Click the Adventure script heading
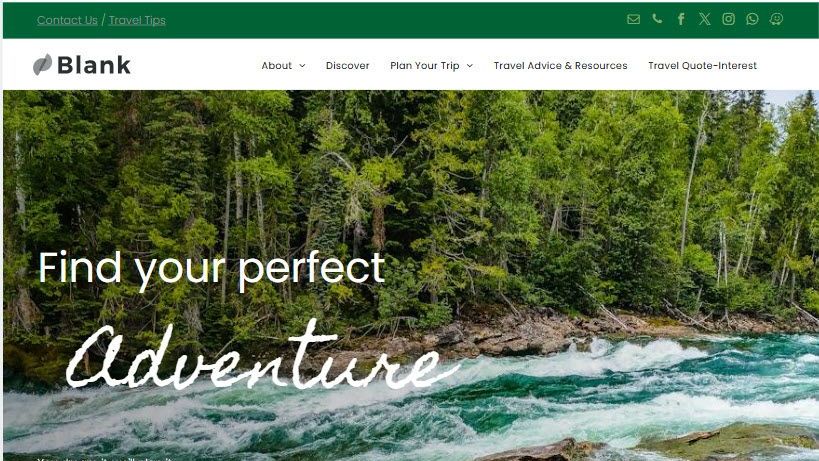Screen dimensions: 819x461 (x=262, y=356)
